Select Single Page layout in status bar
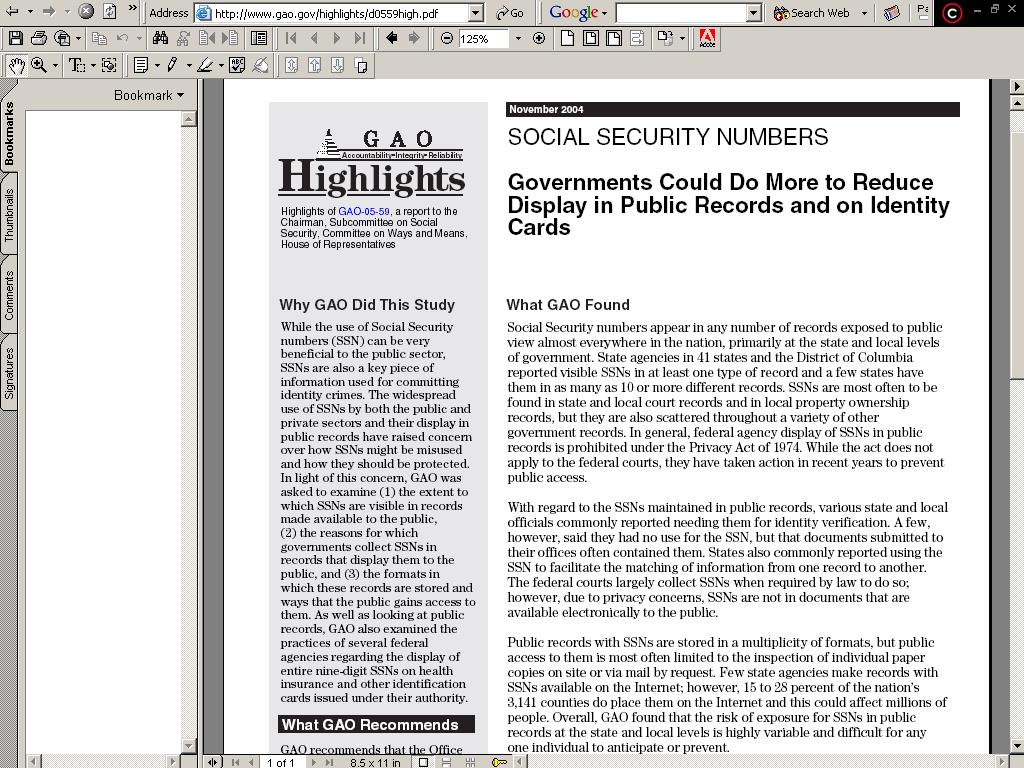Image resolution: width=1024 pixels, height=768 pixels. pos(423,762)
